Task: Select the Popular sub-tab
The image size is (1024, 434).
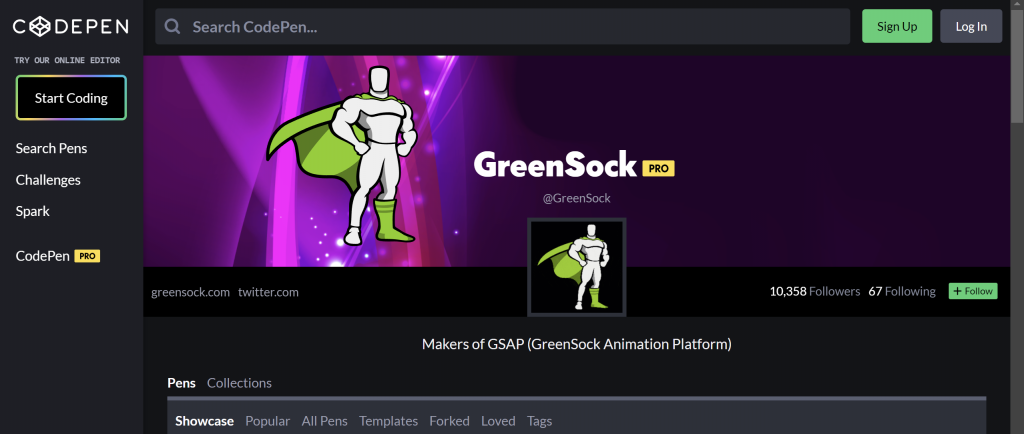Action: (x=268, y=421)
